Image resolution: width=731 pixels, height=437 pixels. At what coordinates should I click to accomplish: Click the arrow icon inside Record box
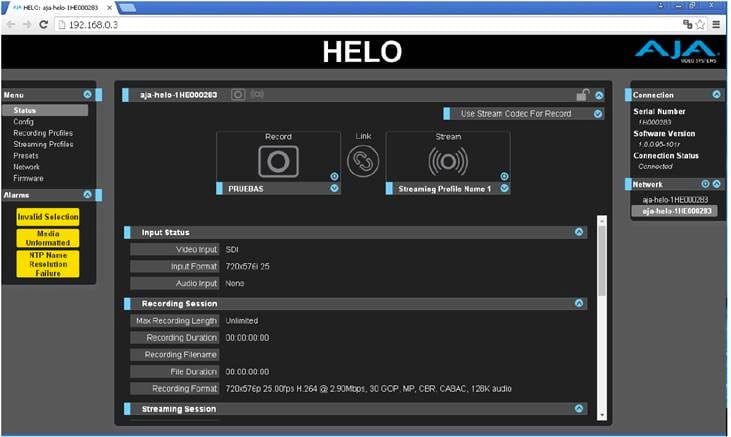(334, 176)
